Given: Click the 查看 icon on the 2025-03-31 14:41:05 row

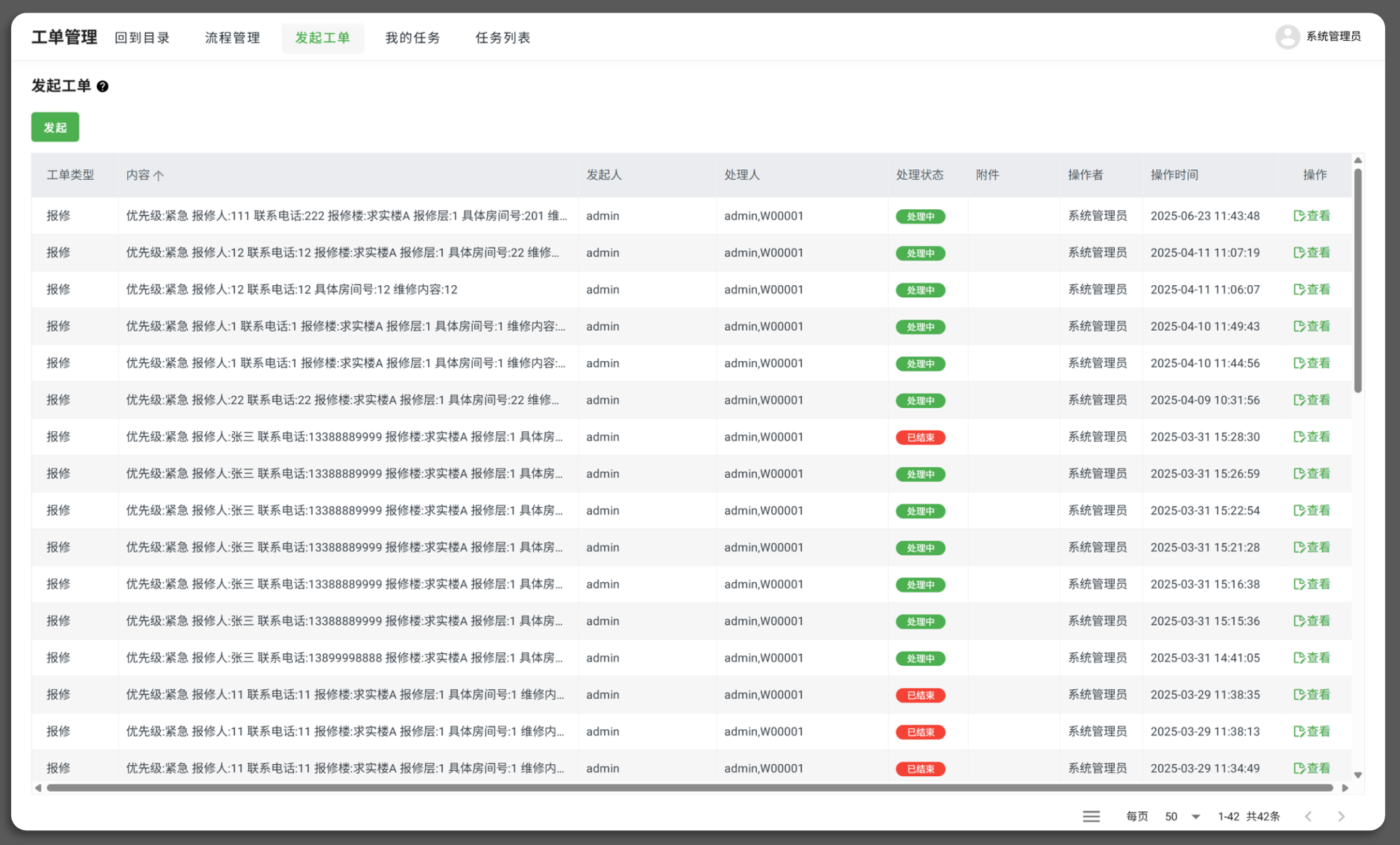Looking at the screenshot, I should pos(1312,657).
